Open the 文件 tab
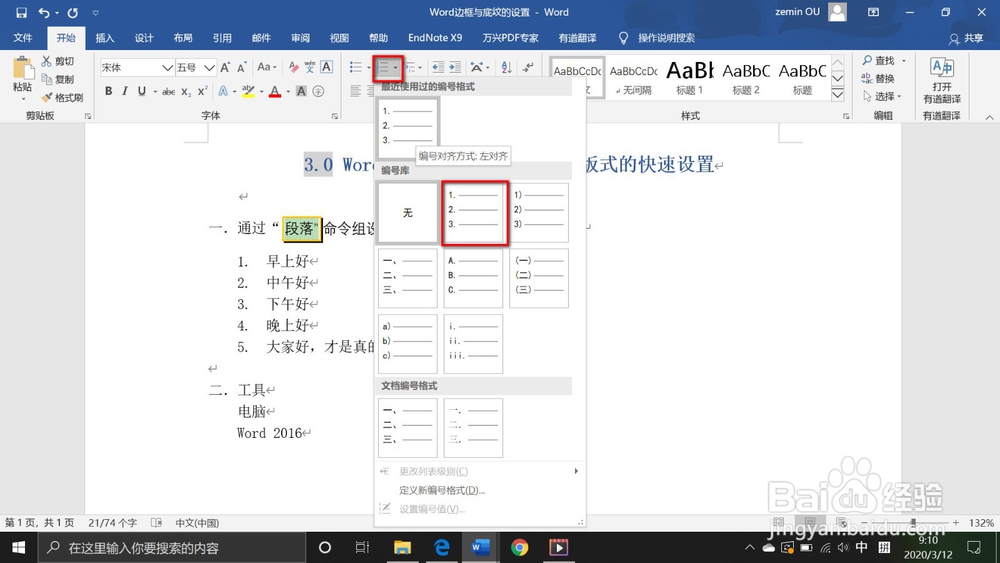The image size is (1000, 563). [x=23, y=38]
